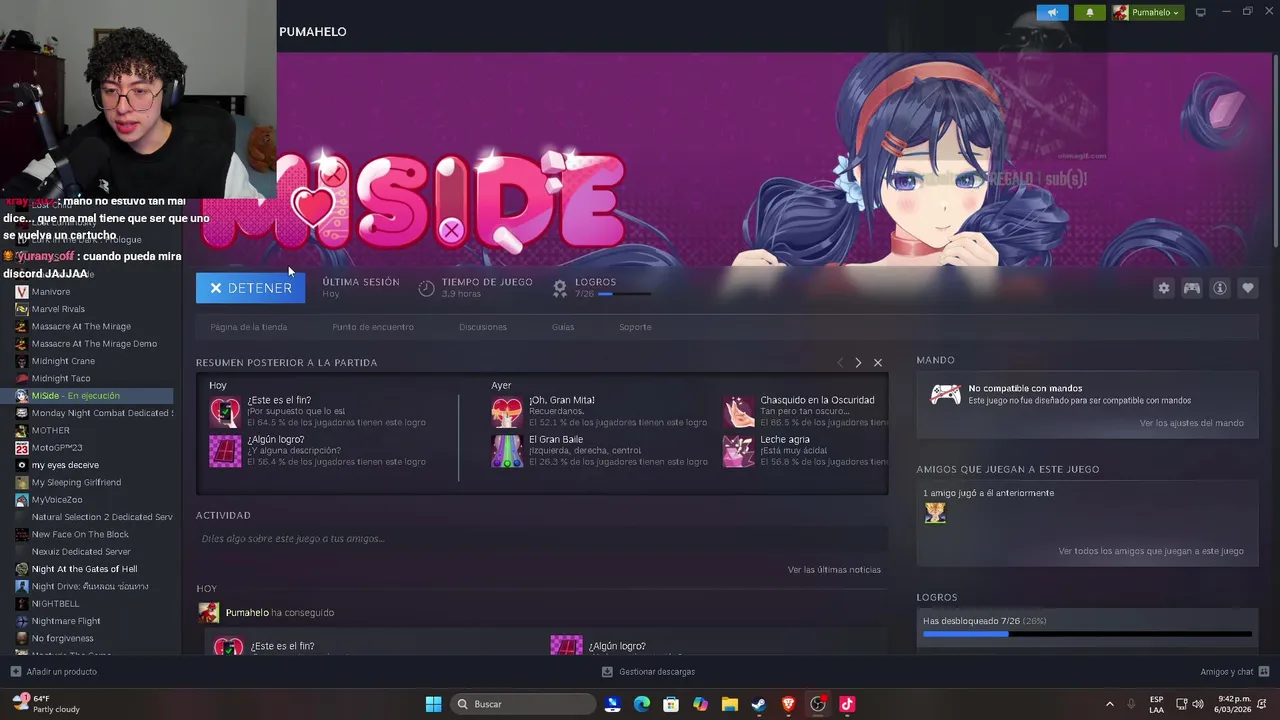Open Ver los ajustes del mando link
This screenshot has width=1280, height=720.
[x=1191, y=423]
